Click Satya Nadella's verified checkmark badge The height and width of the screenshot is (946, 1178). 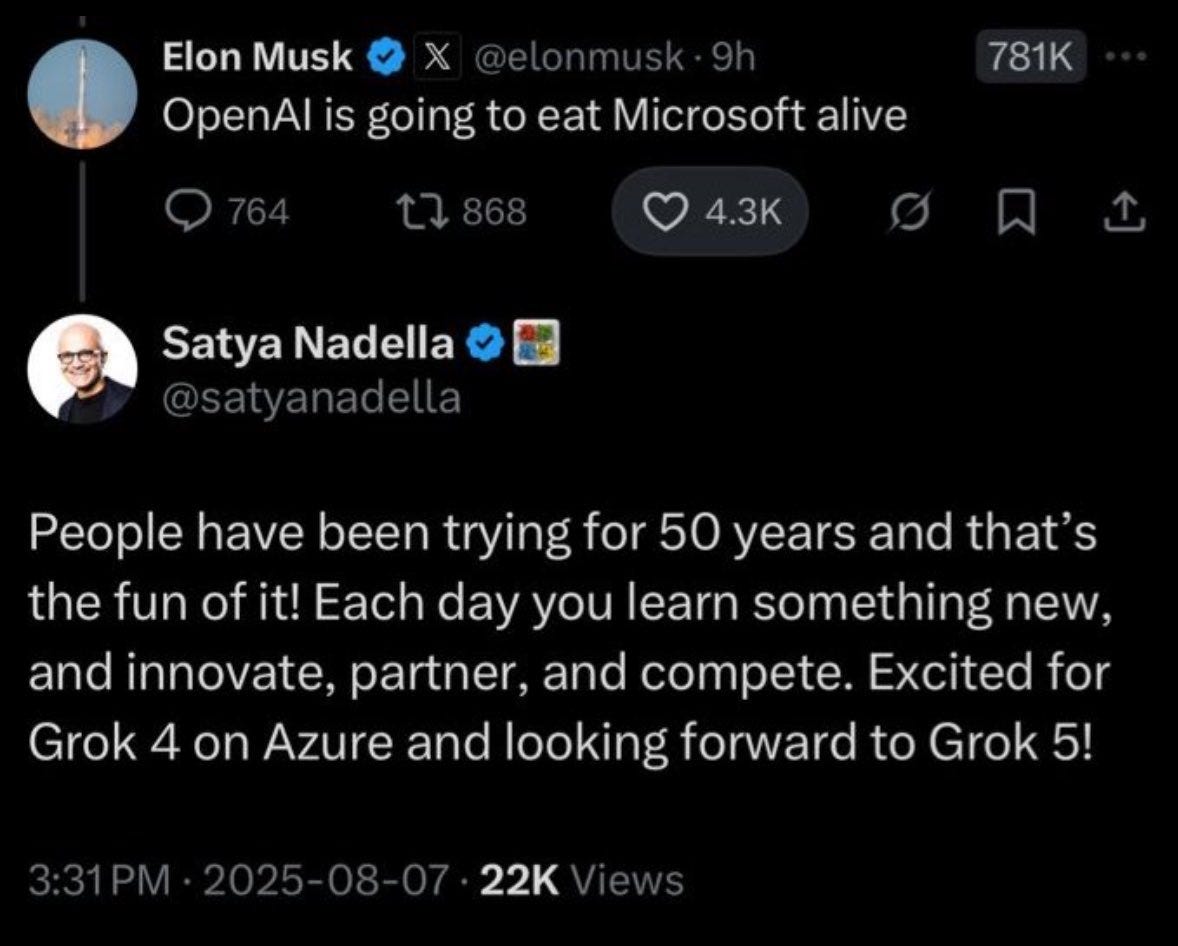tap(485, 344)
